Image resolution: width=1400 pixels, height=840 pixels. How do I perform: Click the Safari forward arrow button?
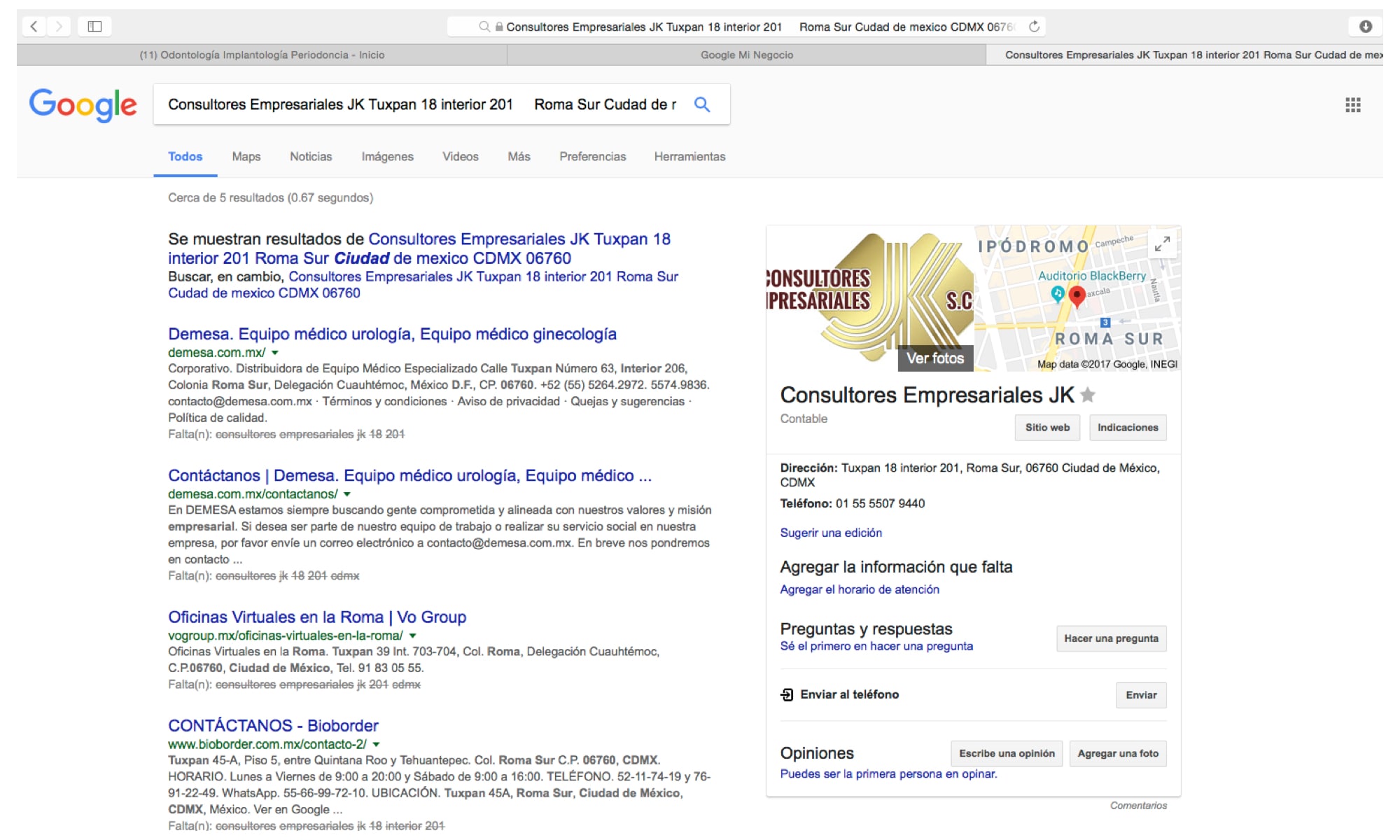[x=59, y=27]
